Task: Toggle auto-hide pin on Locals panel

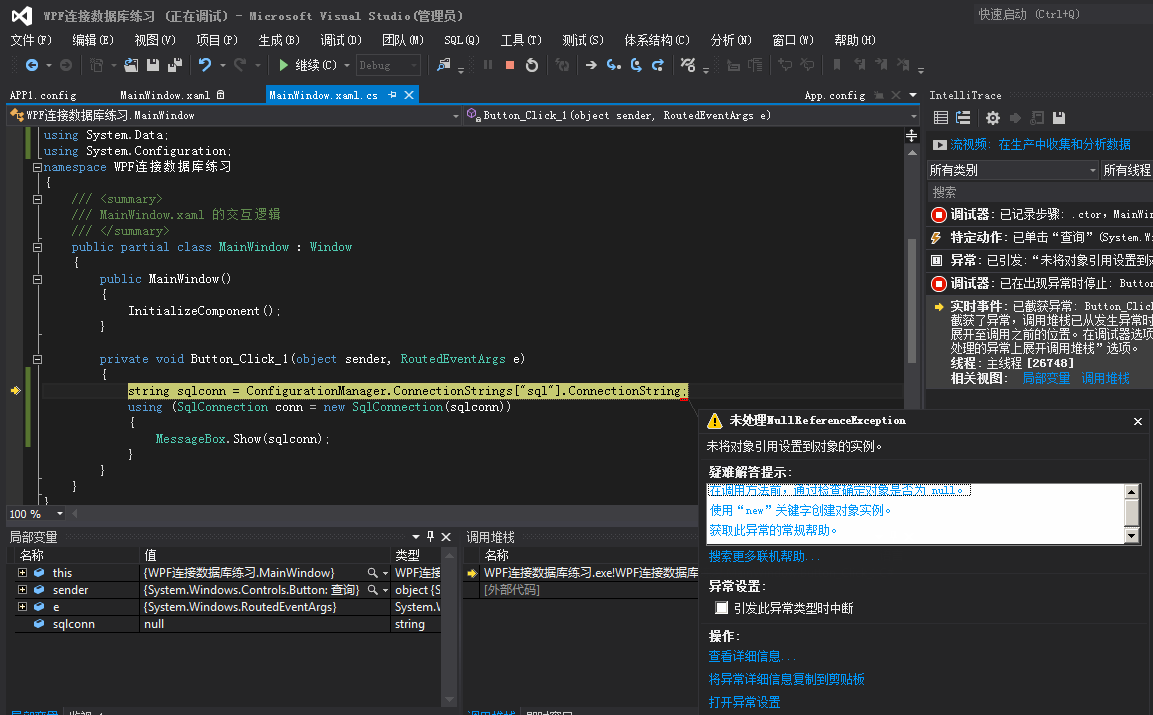Action: point(431,537)
